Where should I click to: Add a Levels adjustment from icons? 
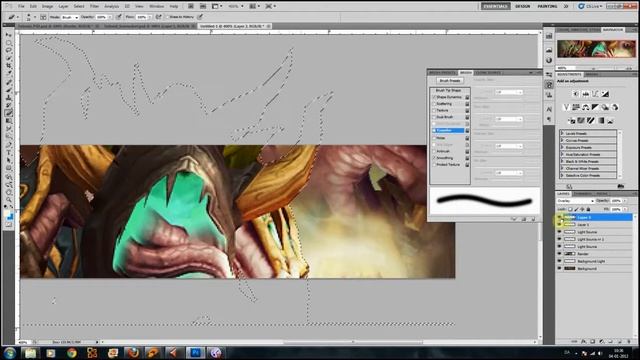click(x=586, y=94)
